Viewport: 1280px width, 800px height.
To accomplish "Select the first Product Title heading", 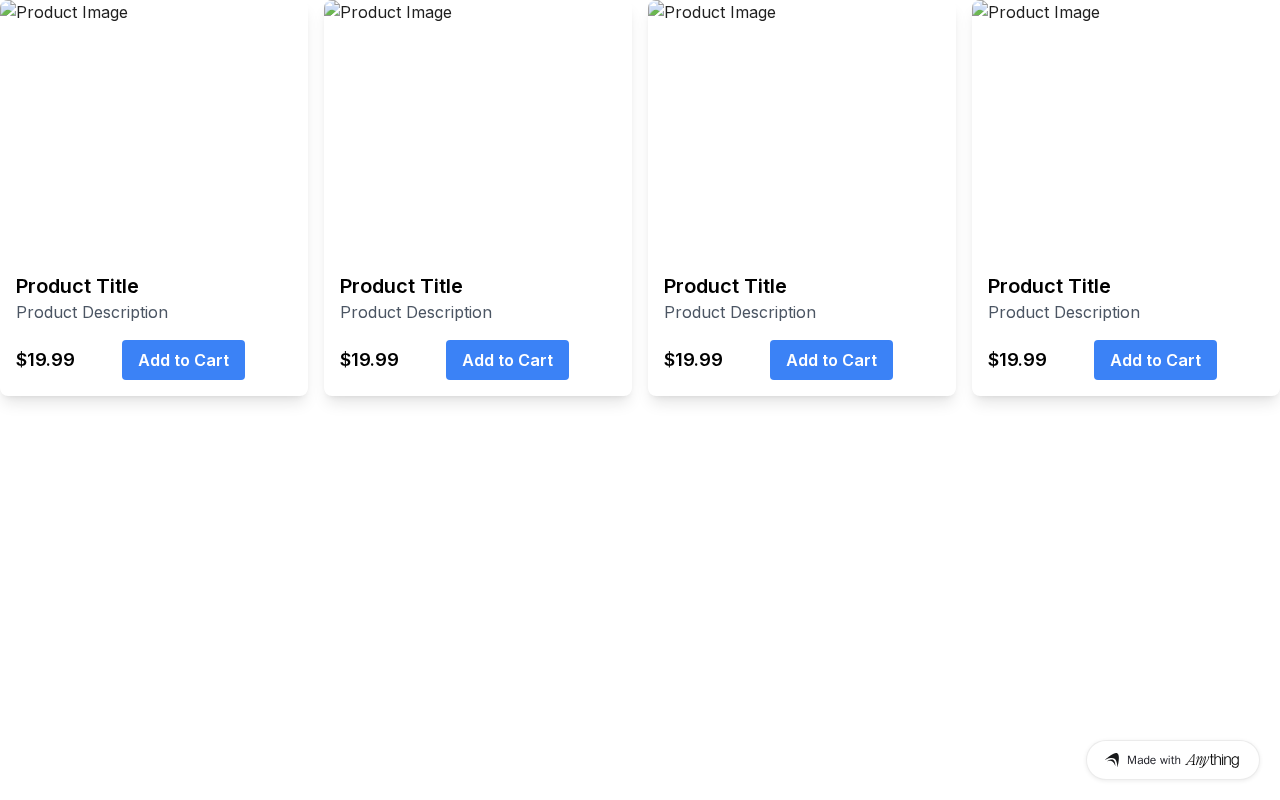I will point(77,286).
